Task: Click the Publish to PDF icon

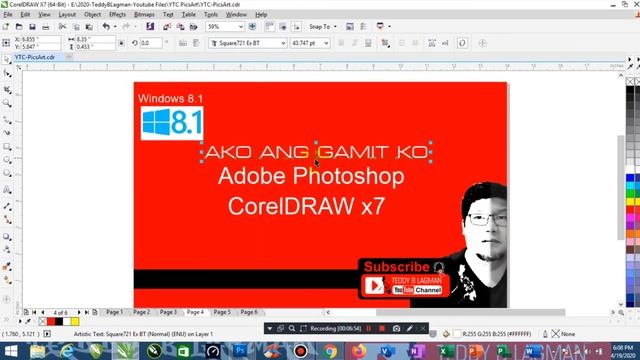Action: 193,27
